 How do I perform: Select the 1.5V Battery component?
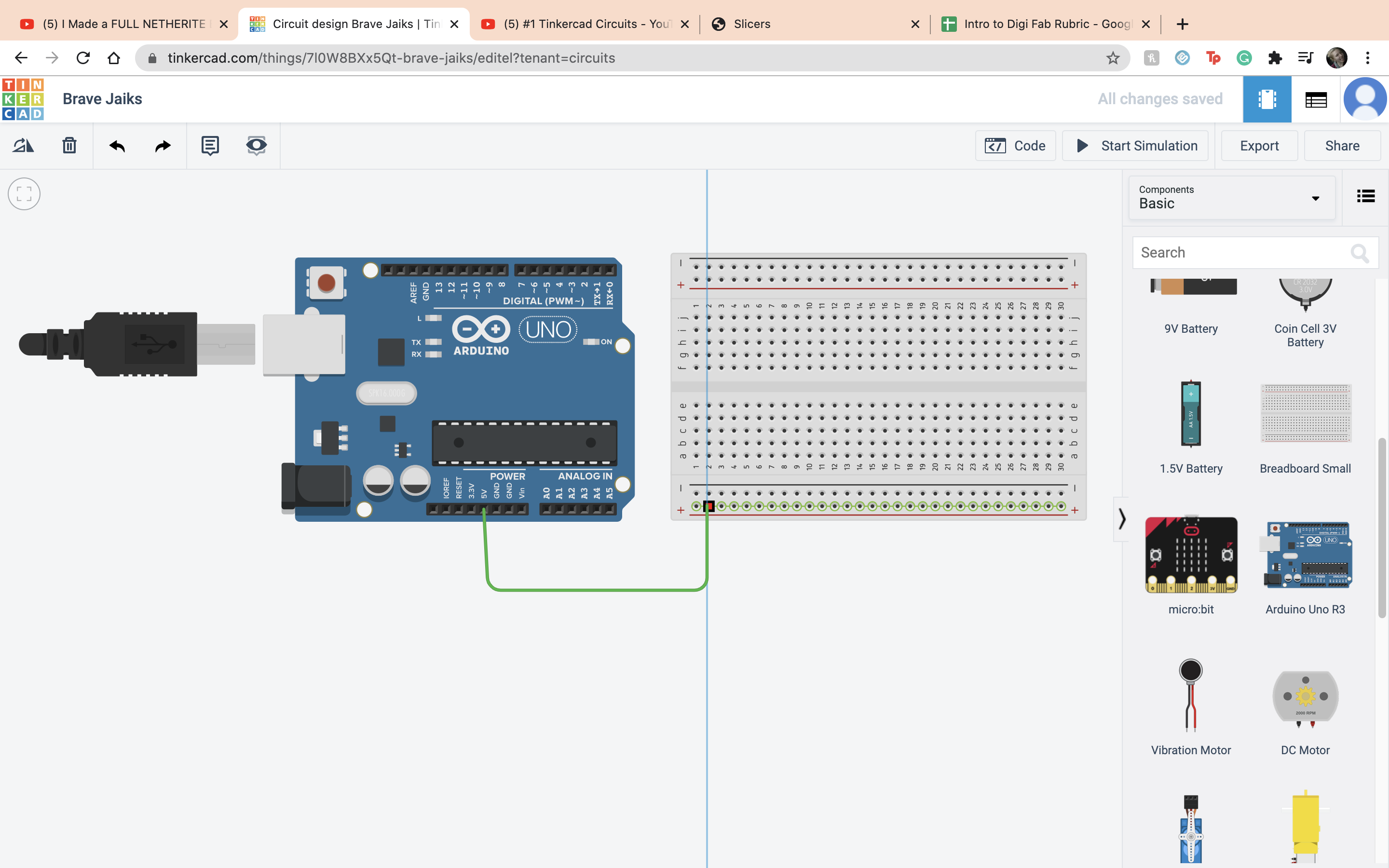tap(1191, 428)
